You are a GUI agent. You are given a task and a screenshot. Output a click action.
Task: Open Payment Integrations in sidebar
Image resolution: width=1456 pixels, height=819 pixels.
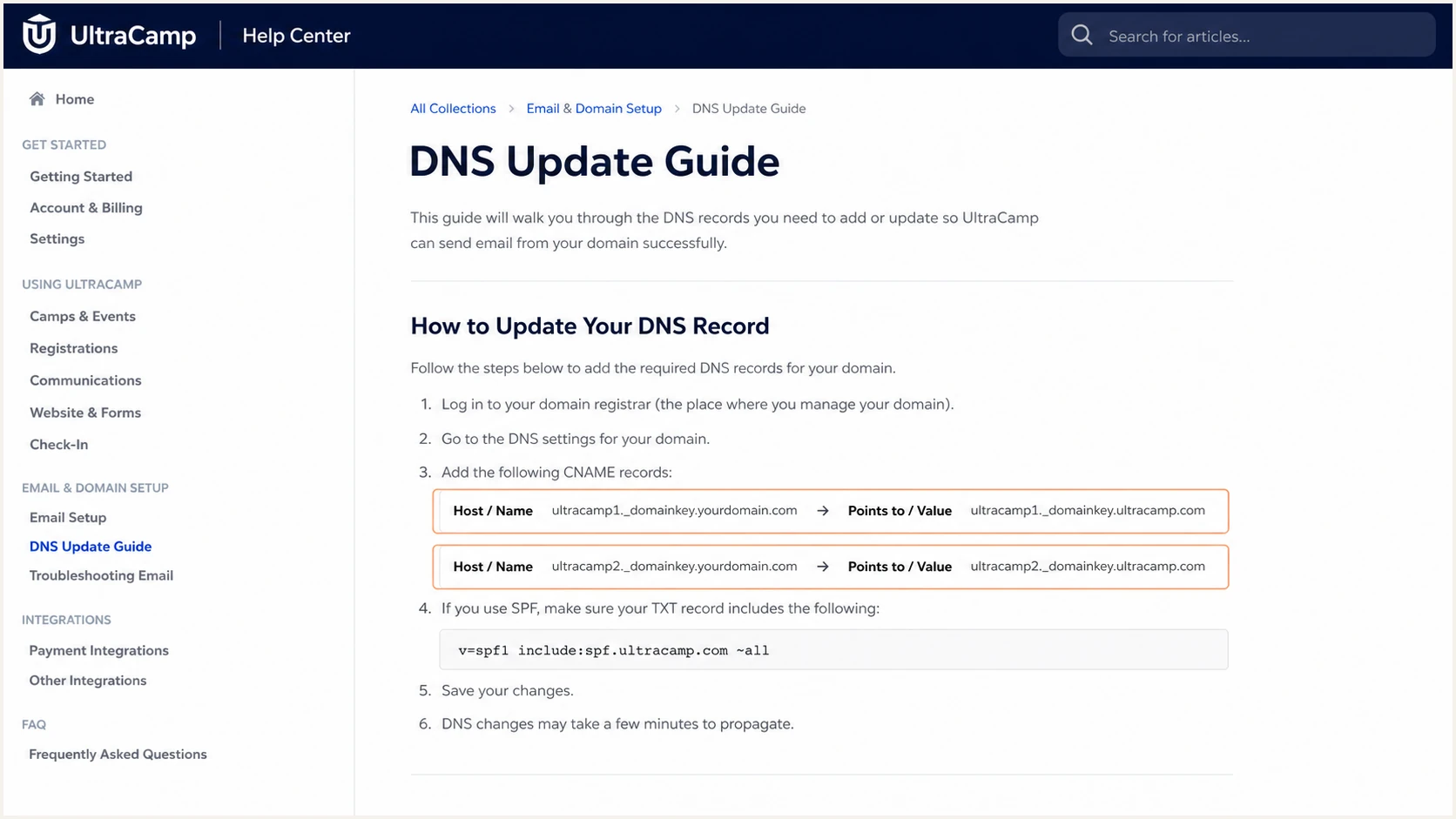coord(99,650)
